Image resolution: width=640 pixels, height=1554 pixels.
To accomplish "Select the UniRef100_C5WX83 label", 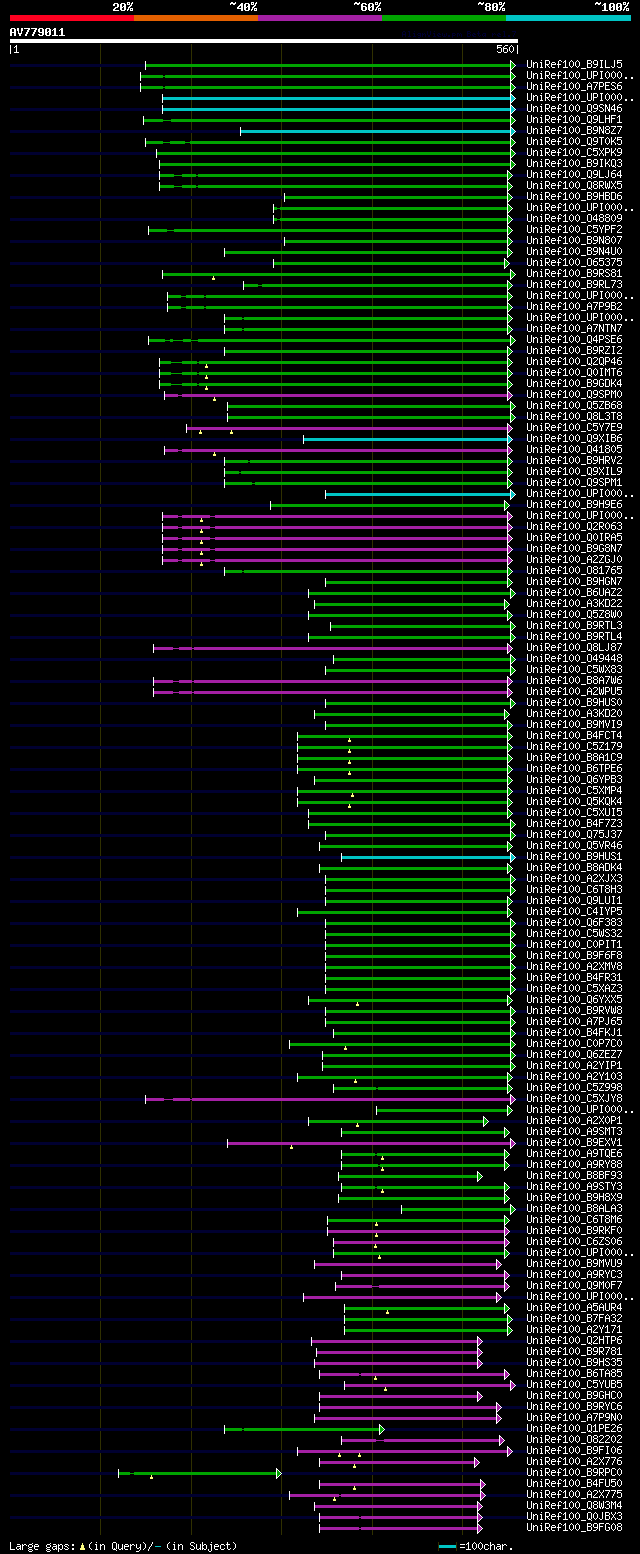I will pyautogui.click(x=574, y=669).
